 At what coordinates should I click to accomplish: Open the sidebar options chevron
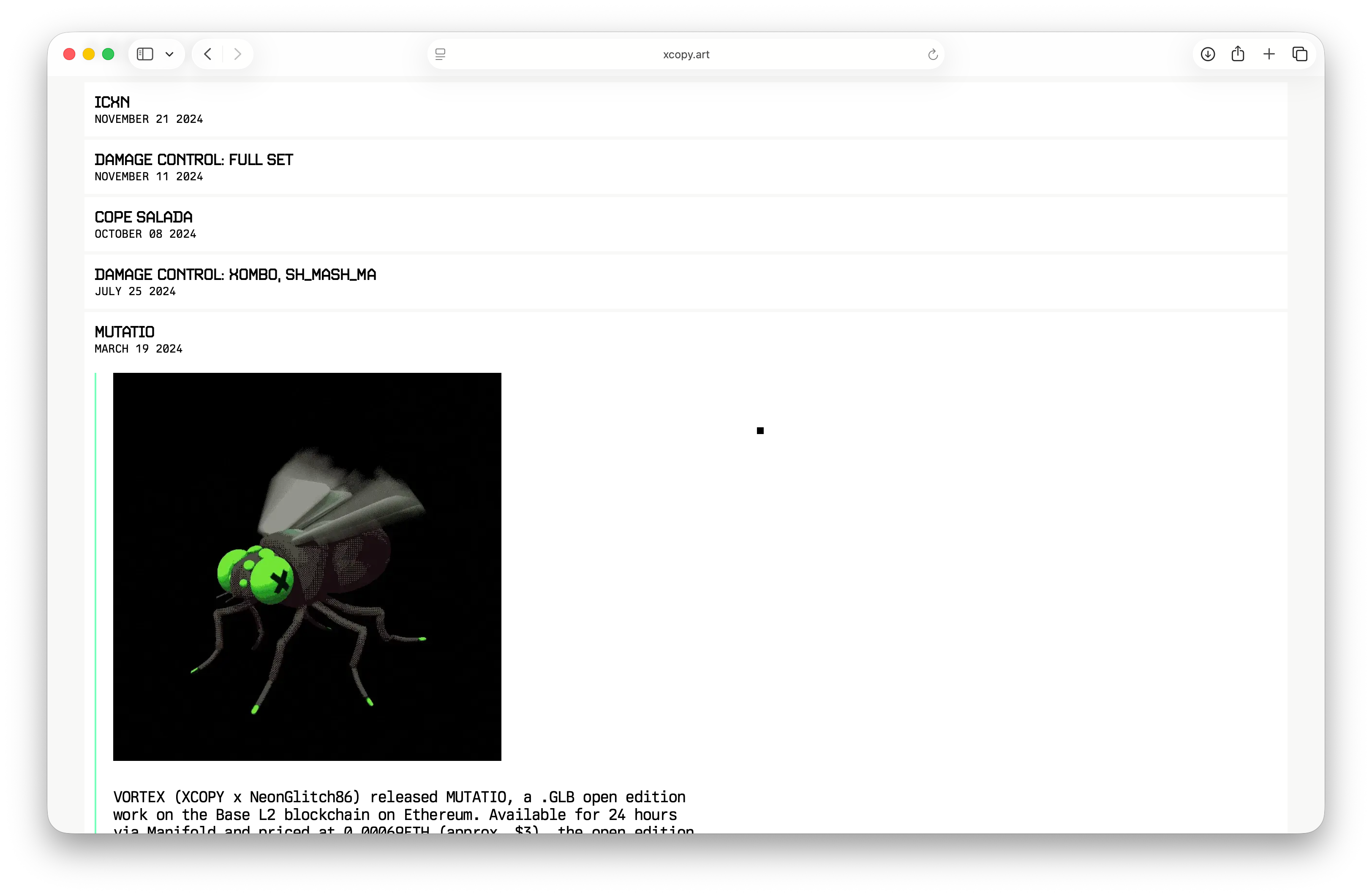click(169, 54)
